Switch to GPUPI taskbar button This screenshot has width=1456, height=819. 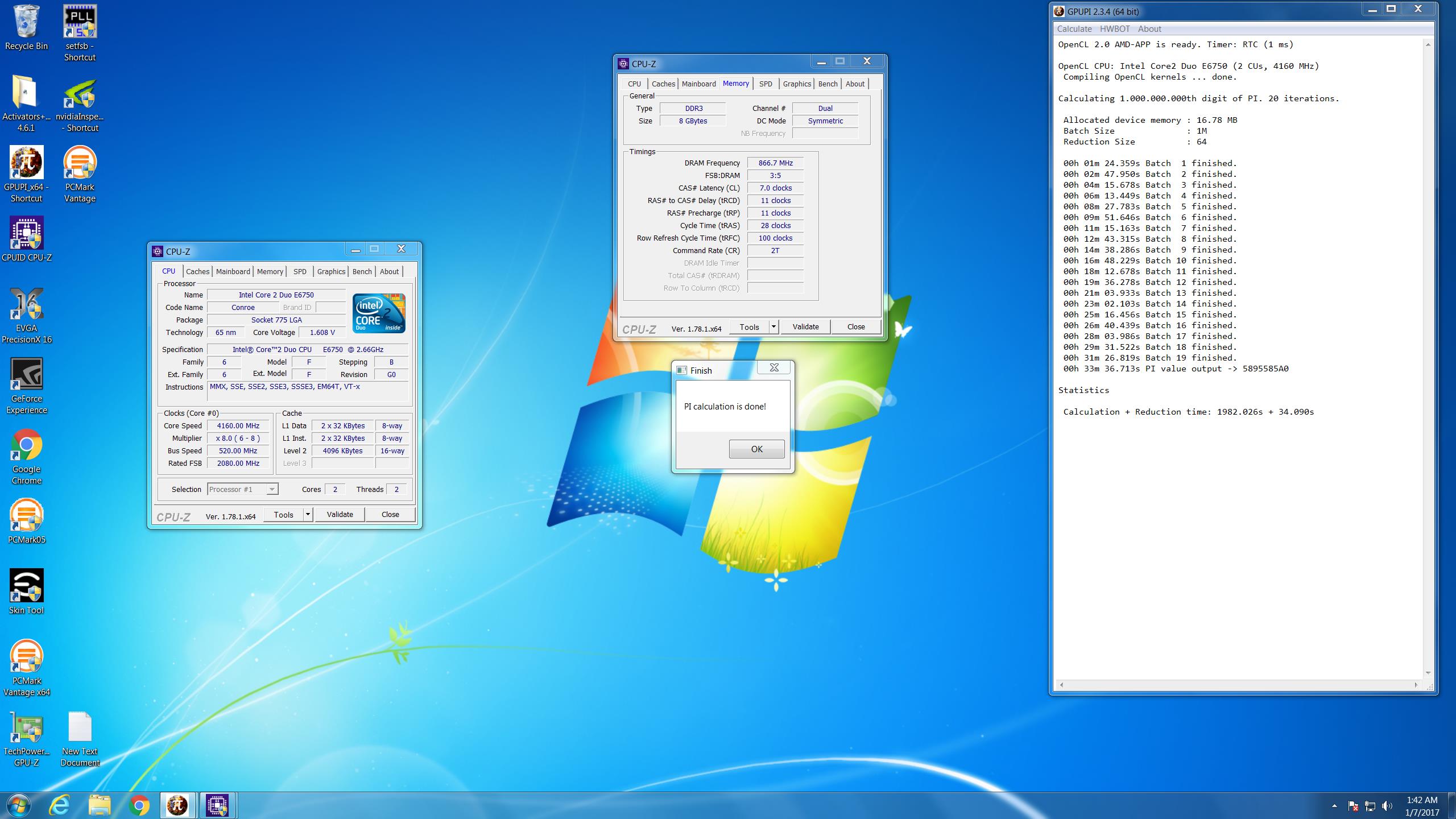click(x=177, y=805)
